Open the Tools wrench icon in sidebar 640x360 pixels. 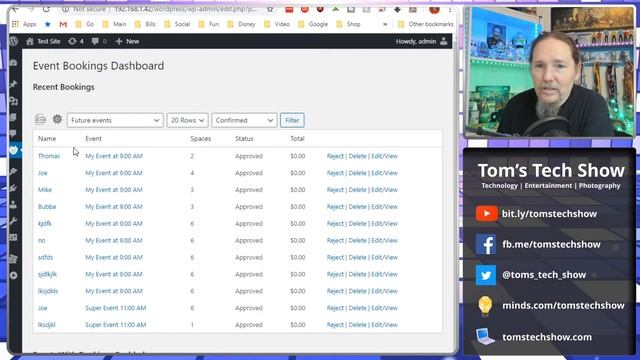click(13, 221)
